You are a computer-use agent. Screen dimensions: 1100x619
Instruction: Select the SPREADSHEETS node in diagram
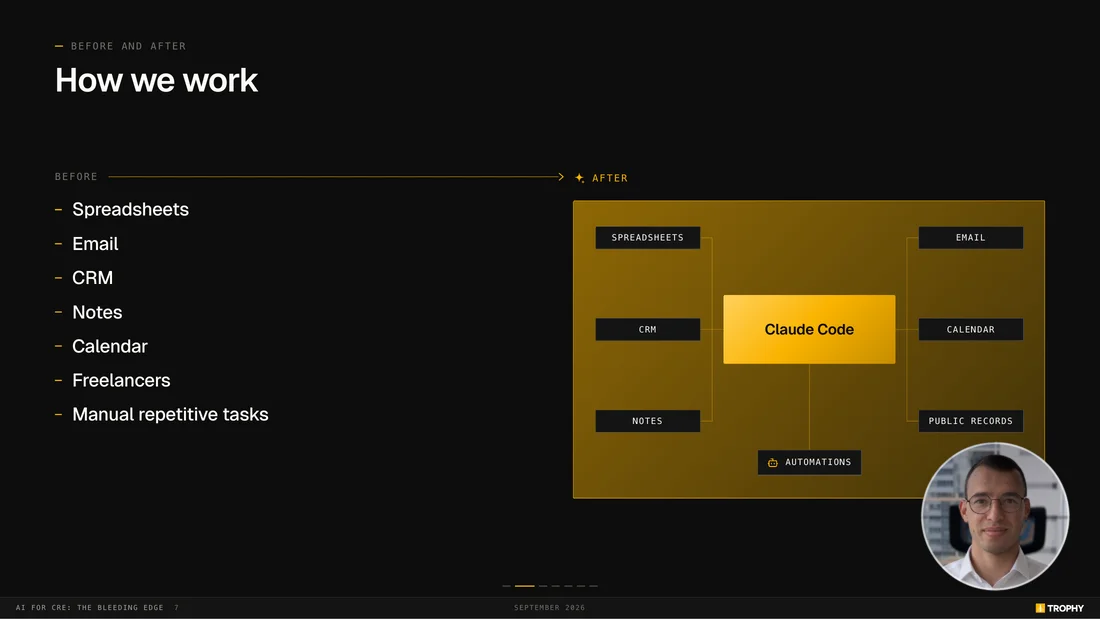648,237
